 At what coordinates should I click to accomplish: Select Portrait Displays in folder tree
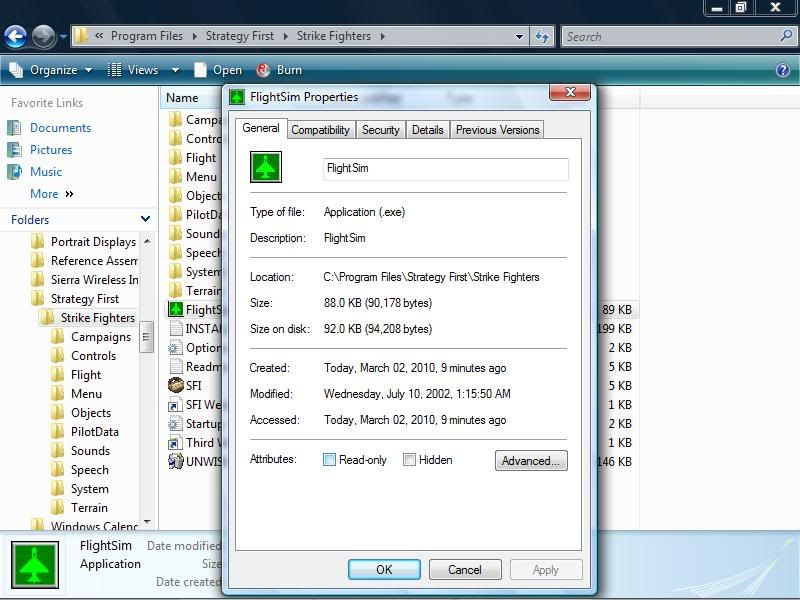[x=93, y=241]
